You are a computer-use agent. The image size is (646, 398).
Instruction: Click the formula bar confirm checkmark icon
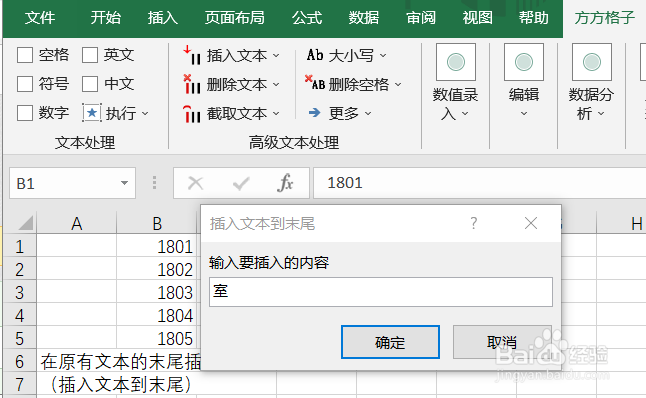point(241,183)
